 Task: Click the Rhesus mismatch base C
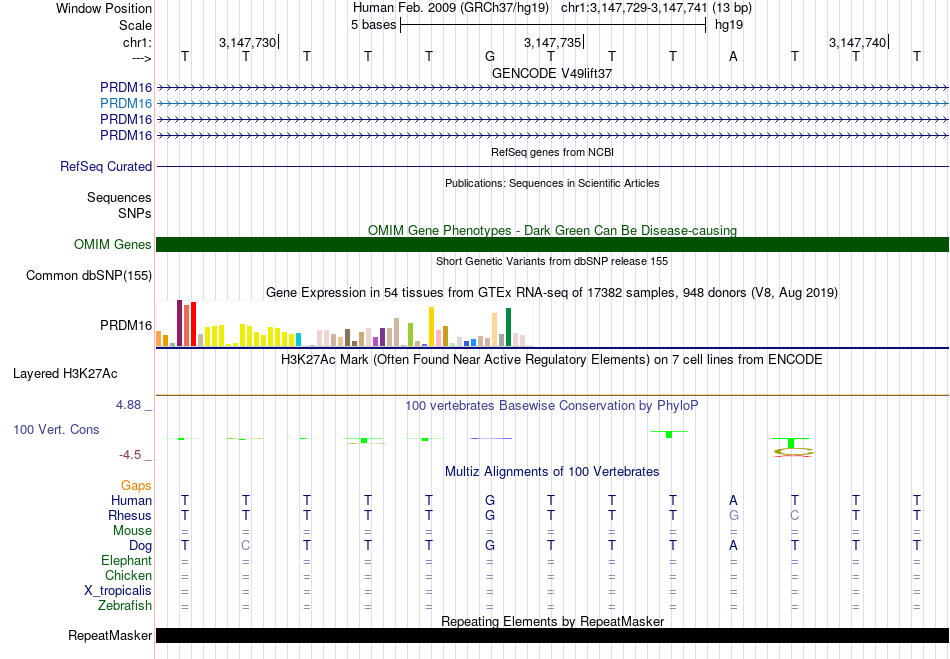pyautogui.click(x=795, y=515)
